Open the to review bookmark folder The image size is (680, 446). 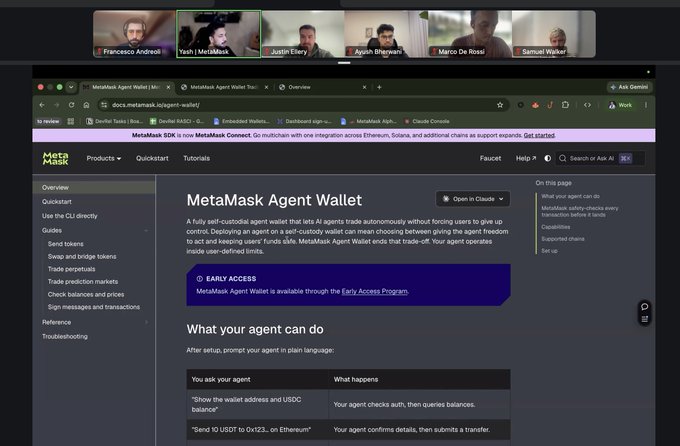pos(48,121)
